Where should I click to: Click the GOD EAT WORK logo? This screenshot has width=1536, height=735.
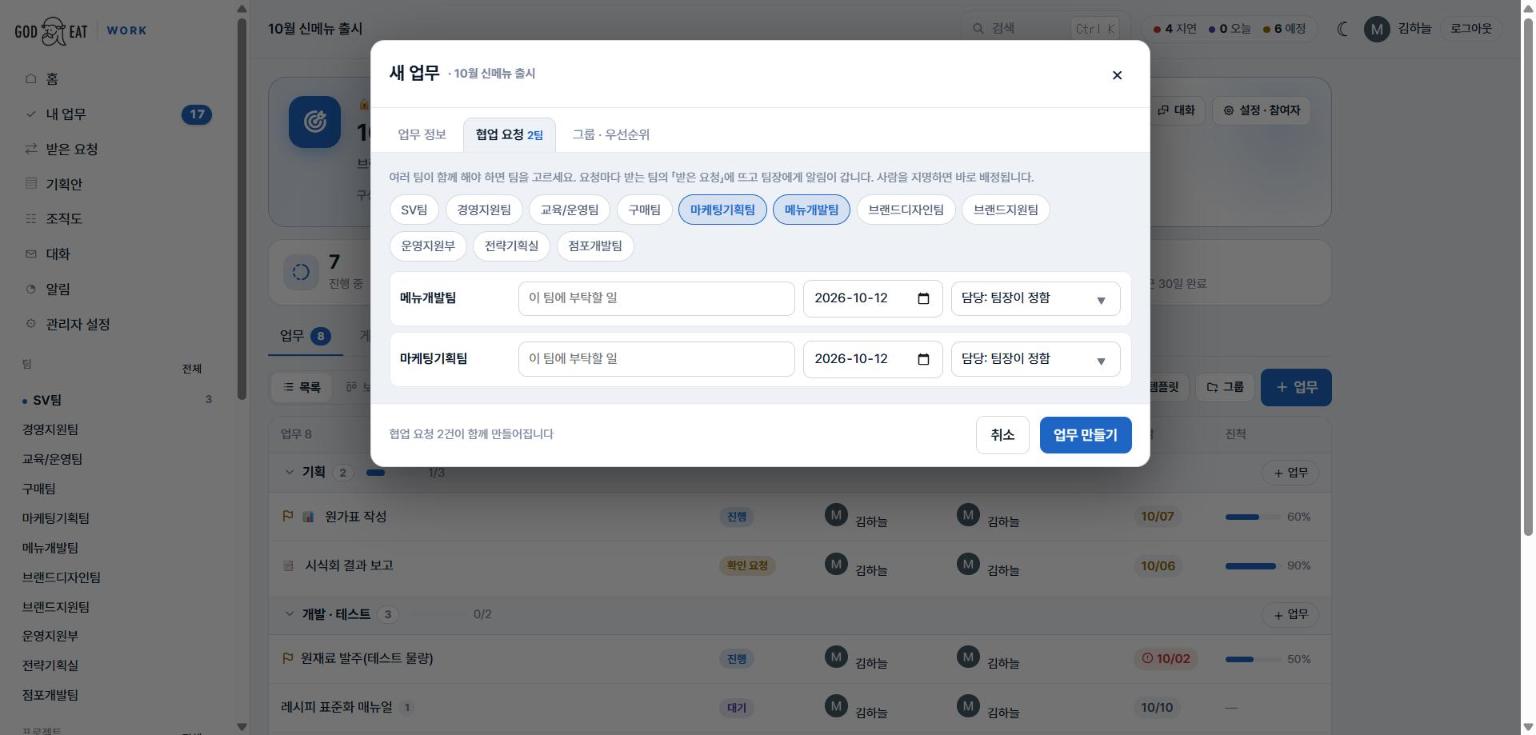tap(81, 30)
